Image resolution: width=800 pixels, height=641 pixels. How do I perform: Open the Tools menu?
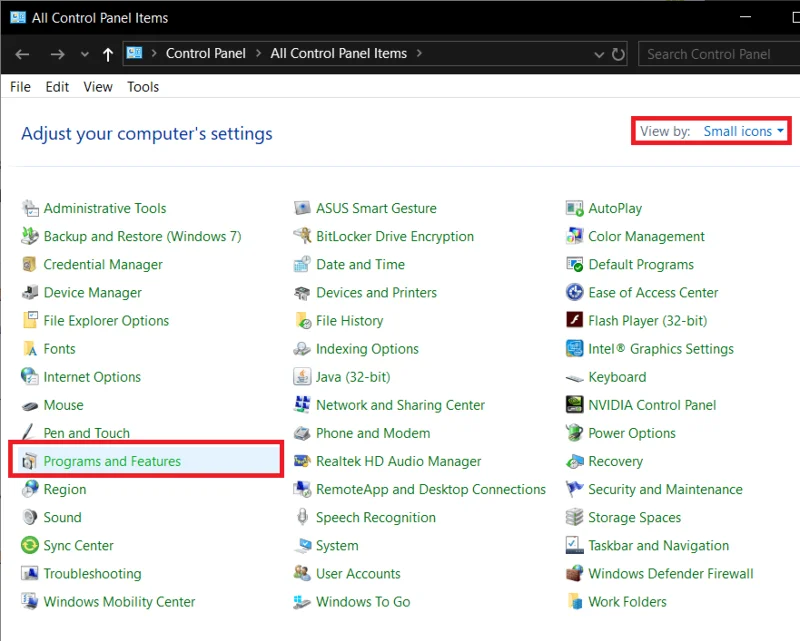coord(143,87)
